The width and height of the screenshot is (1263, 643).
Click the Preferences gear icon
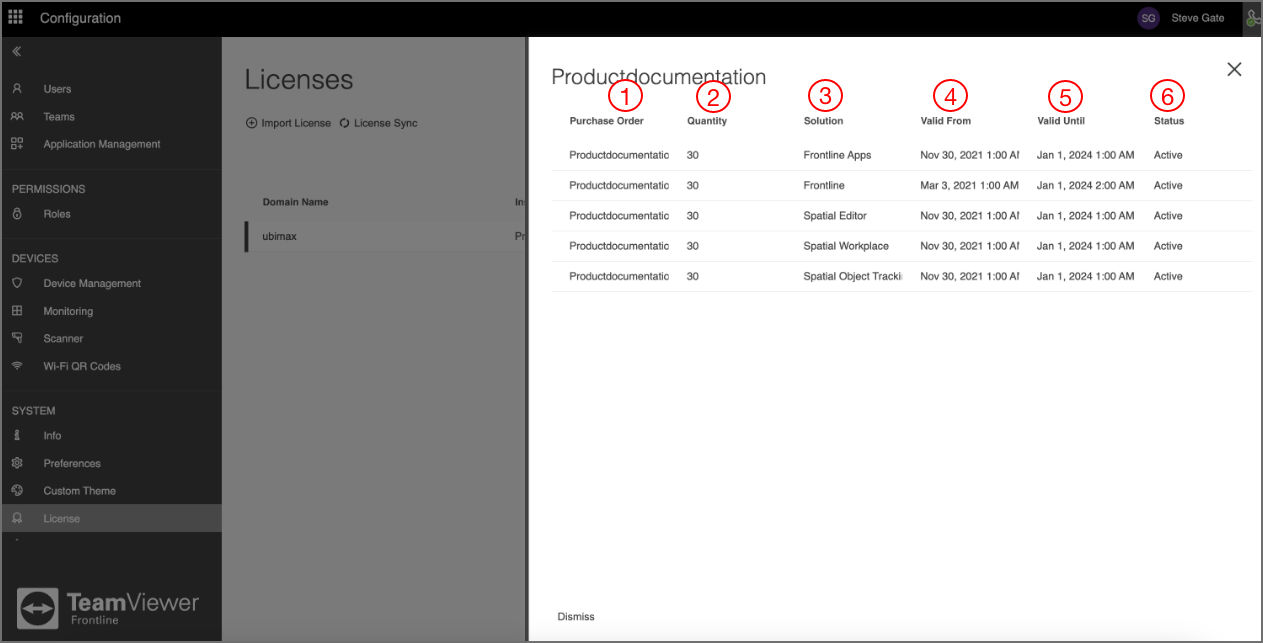pos(17,463)
